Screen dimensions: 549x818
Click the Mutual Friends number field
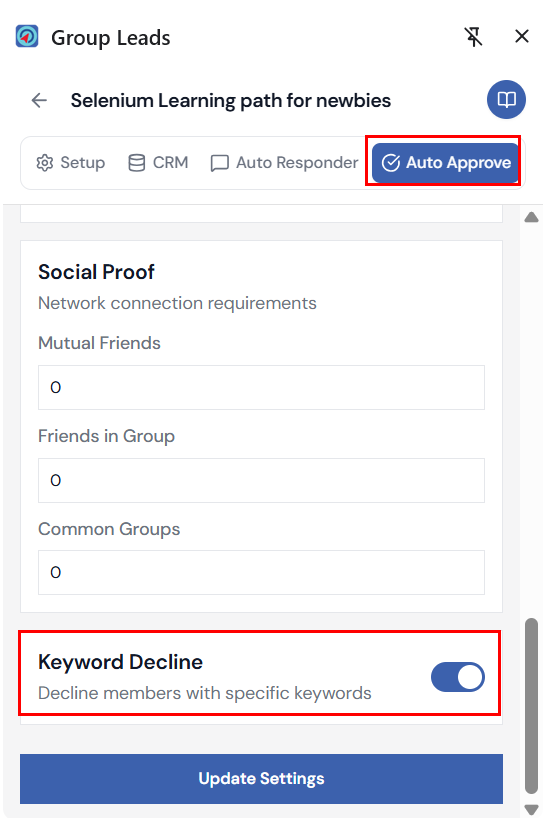(x=261, y=388)
